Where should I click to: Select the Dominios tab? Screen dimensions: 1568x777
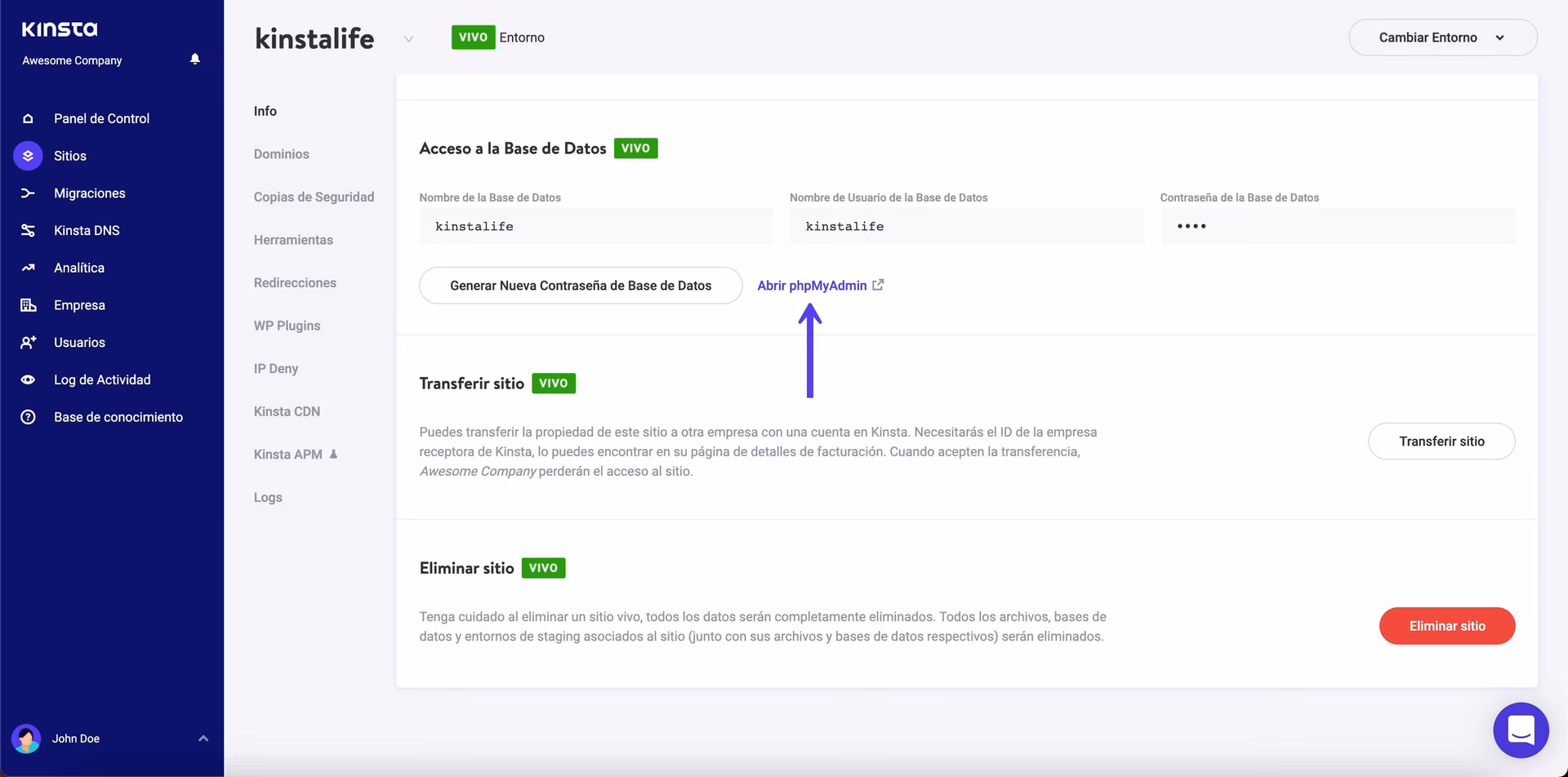(x=282, y=154)
